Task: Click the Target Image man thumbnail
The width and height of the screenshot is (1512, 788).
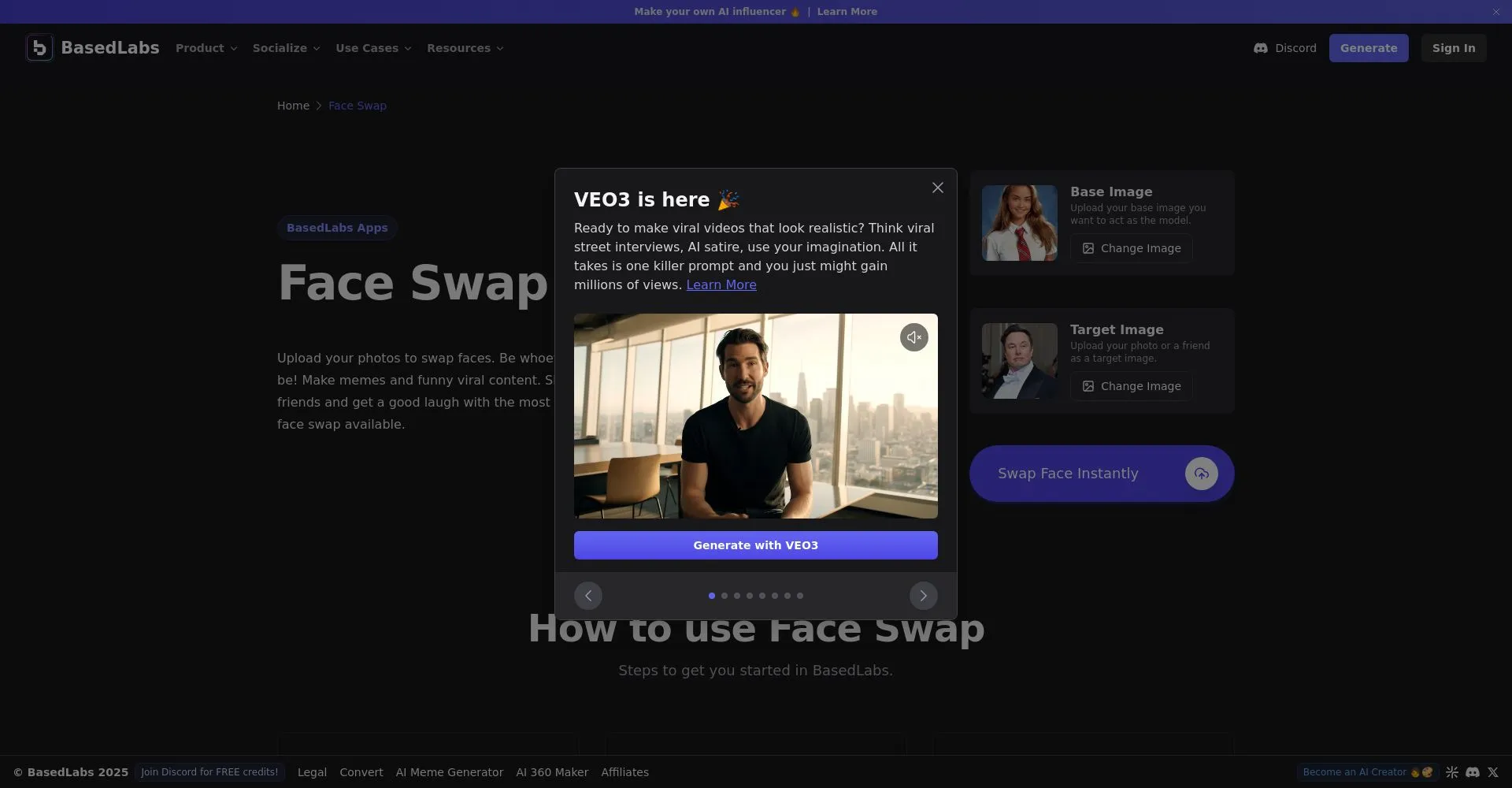Action: click(1019, 361)
